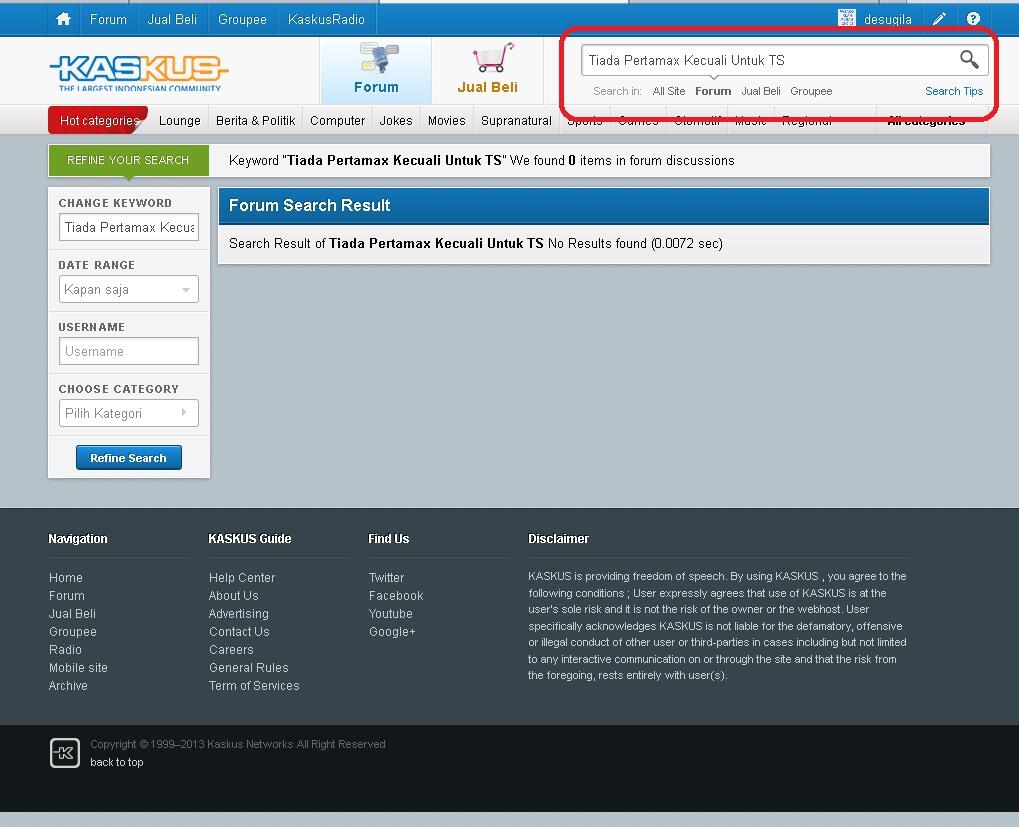Open Careers guide link
The image size is (1019, 827).
pos(231,650)
